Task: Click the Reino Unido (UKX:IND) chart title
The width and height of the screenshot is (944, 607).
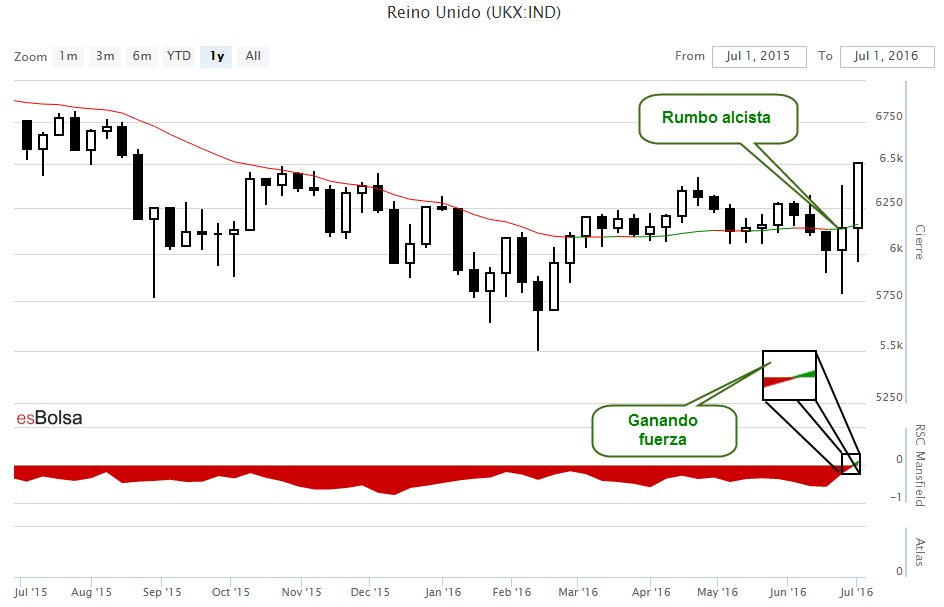Action: pyautogui.click(x=473, y=12)
